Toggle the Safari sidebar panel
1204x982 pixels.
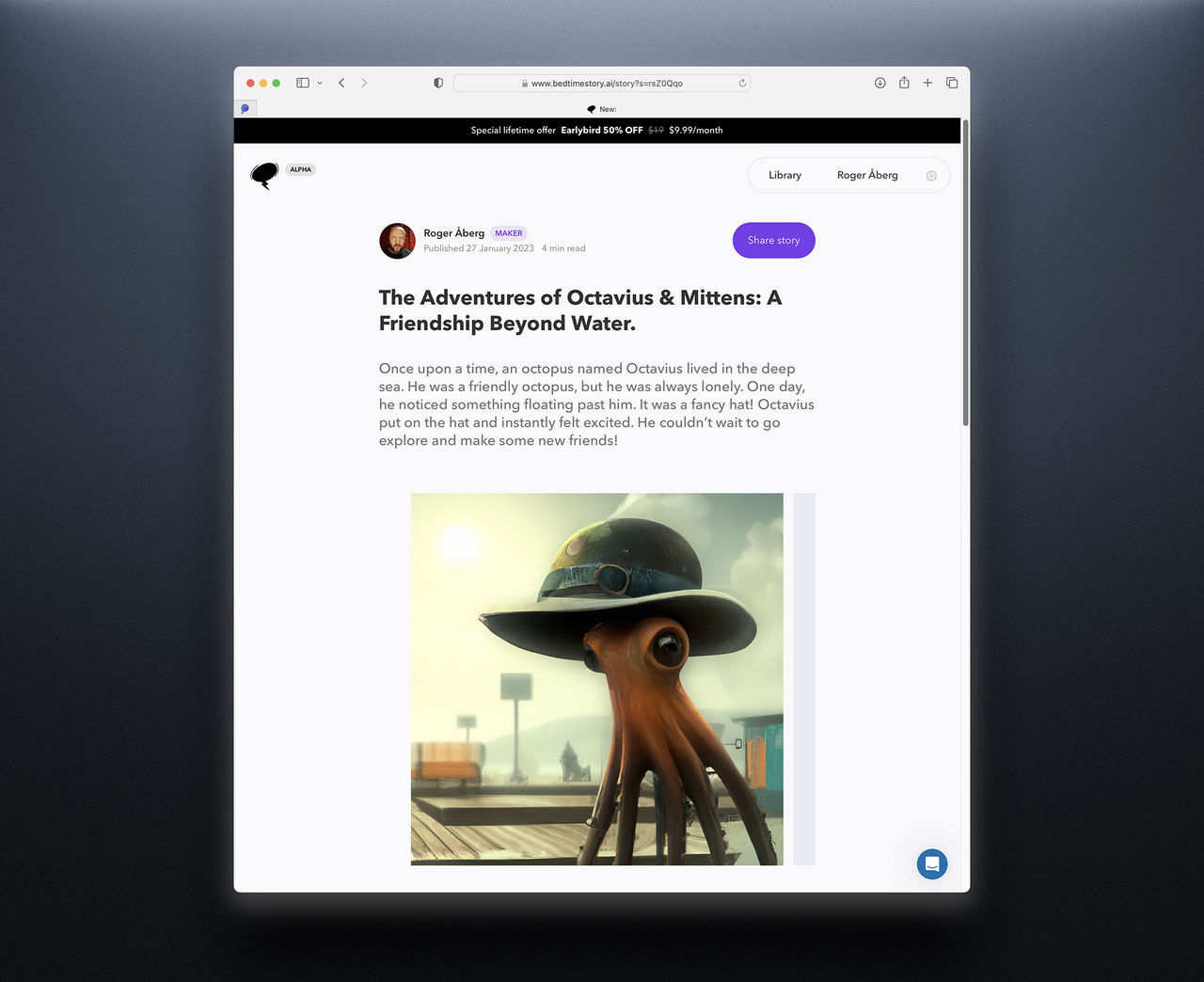point(302,83)
